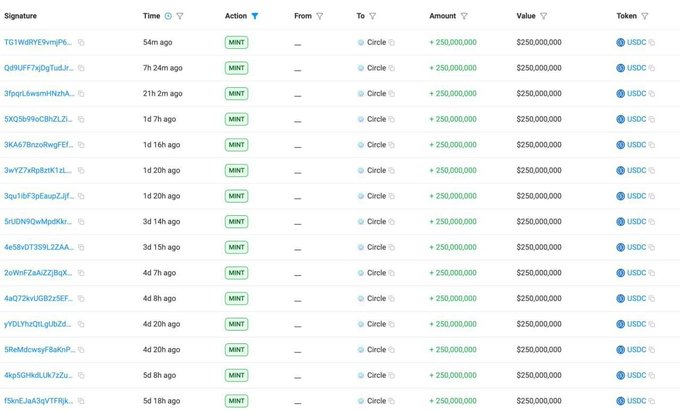Toggle the Time column clock format icon

(168, 16)
